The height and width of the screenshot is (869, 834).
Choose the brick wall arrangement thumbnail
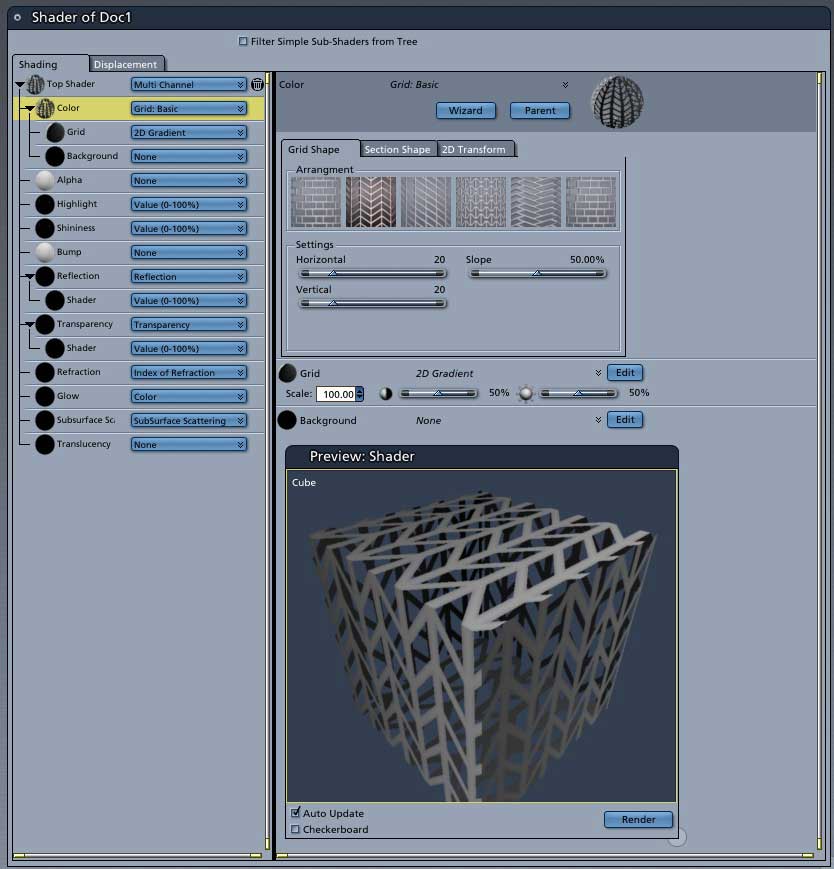tap(316, 202)
